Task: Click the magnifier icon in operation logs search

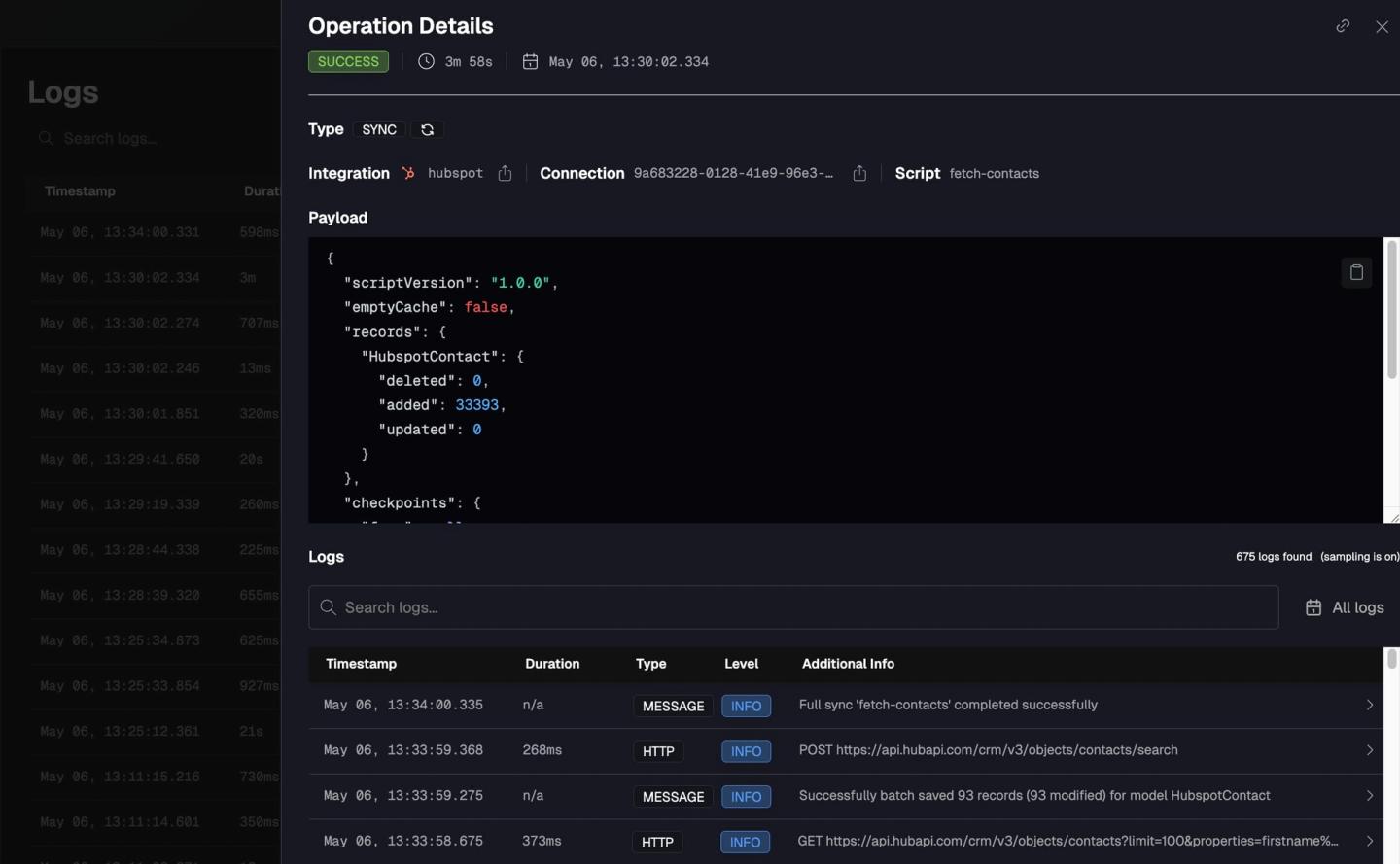Action: [x=328, y=607]
